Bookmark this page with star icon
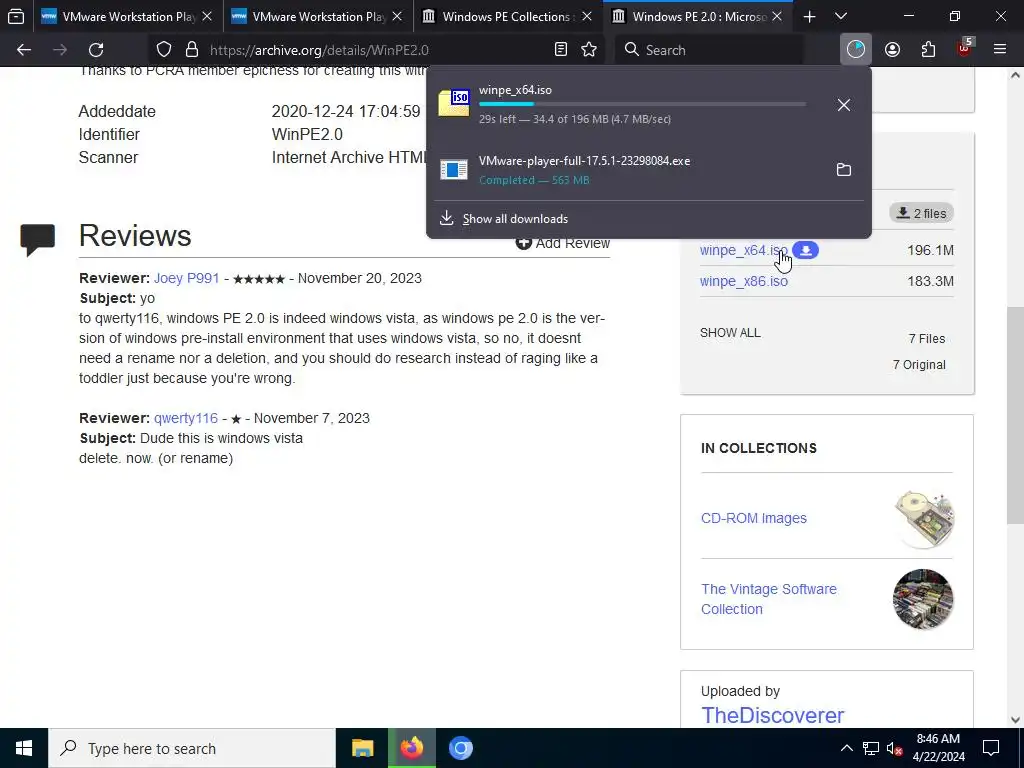 pos(589,50)
